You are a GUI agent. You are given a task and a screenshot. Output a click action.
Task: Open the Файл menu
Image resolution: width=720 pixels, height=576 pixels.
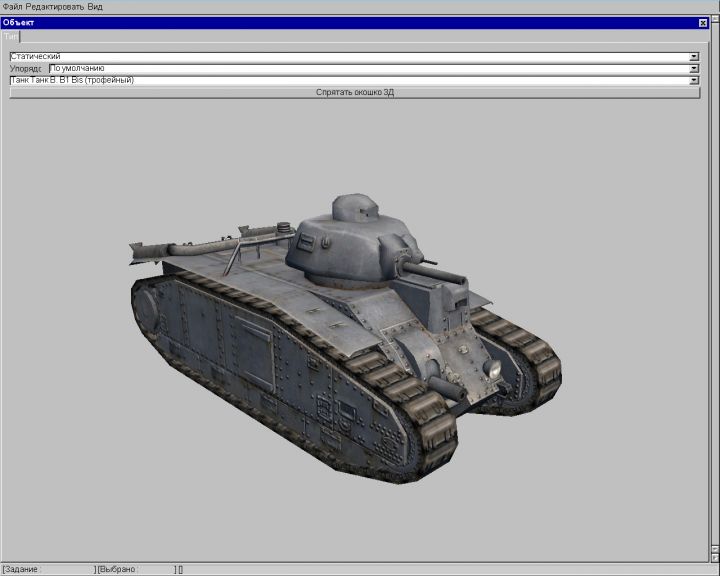12,6
